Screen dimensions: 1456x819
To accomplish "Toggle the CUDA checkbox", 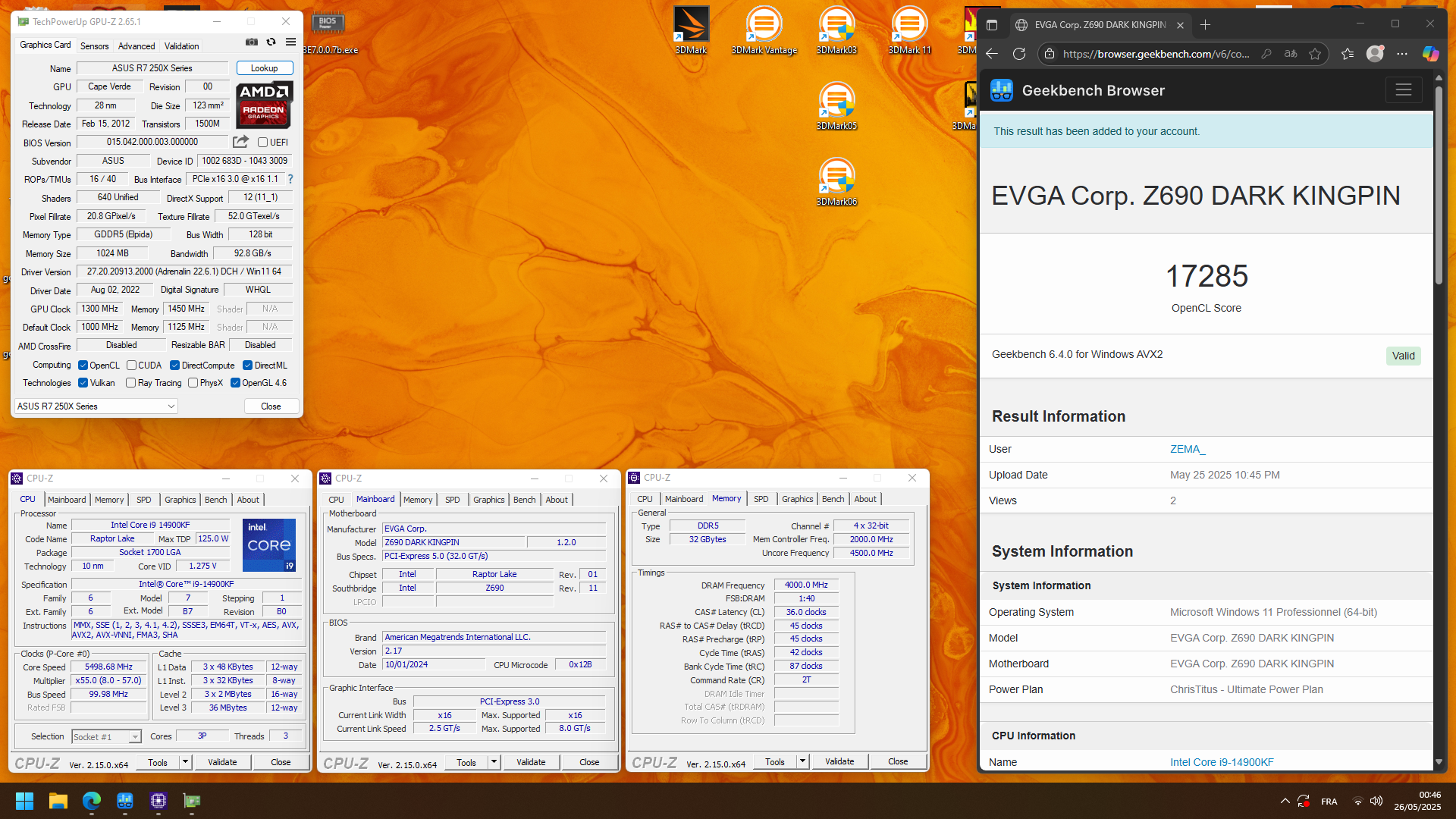I will [x=131, y=365].
